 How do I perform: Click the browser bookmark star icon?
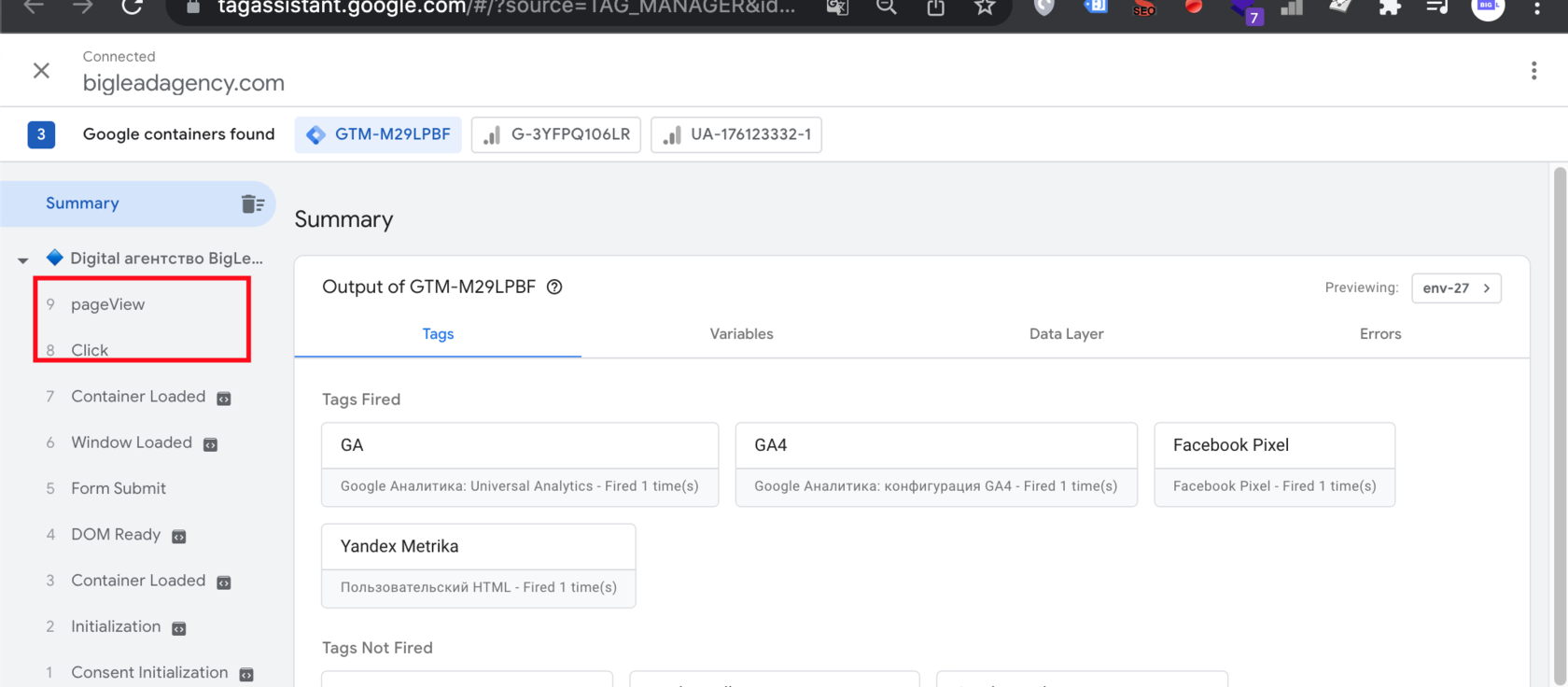coord(985,7)
